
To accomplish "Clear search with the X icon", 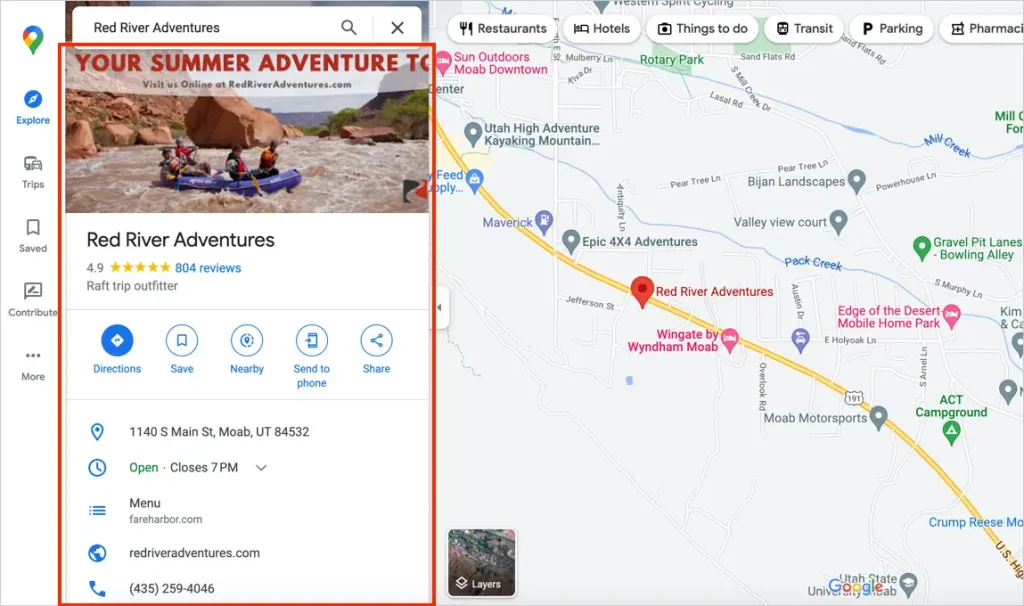I will coord(397,27).
